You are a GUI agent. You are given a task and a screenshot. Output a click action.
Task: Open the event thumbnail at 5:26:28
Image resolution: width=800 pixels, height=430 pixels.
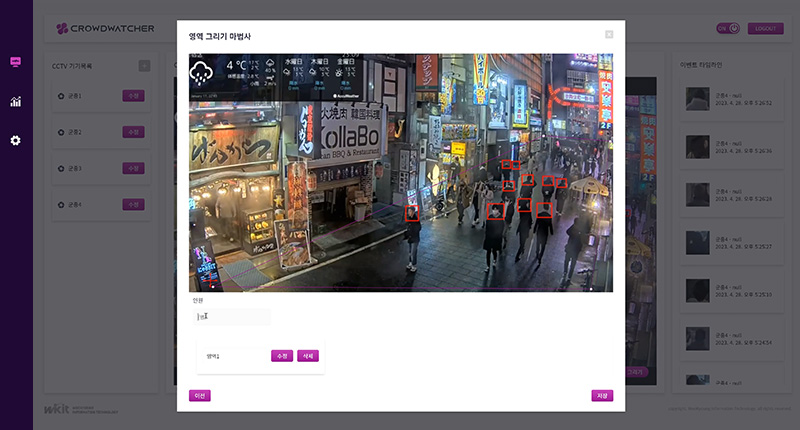point(697,195)
